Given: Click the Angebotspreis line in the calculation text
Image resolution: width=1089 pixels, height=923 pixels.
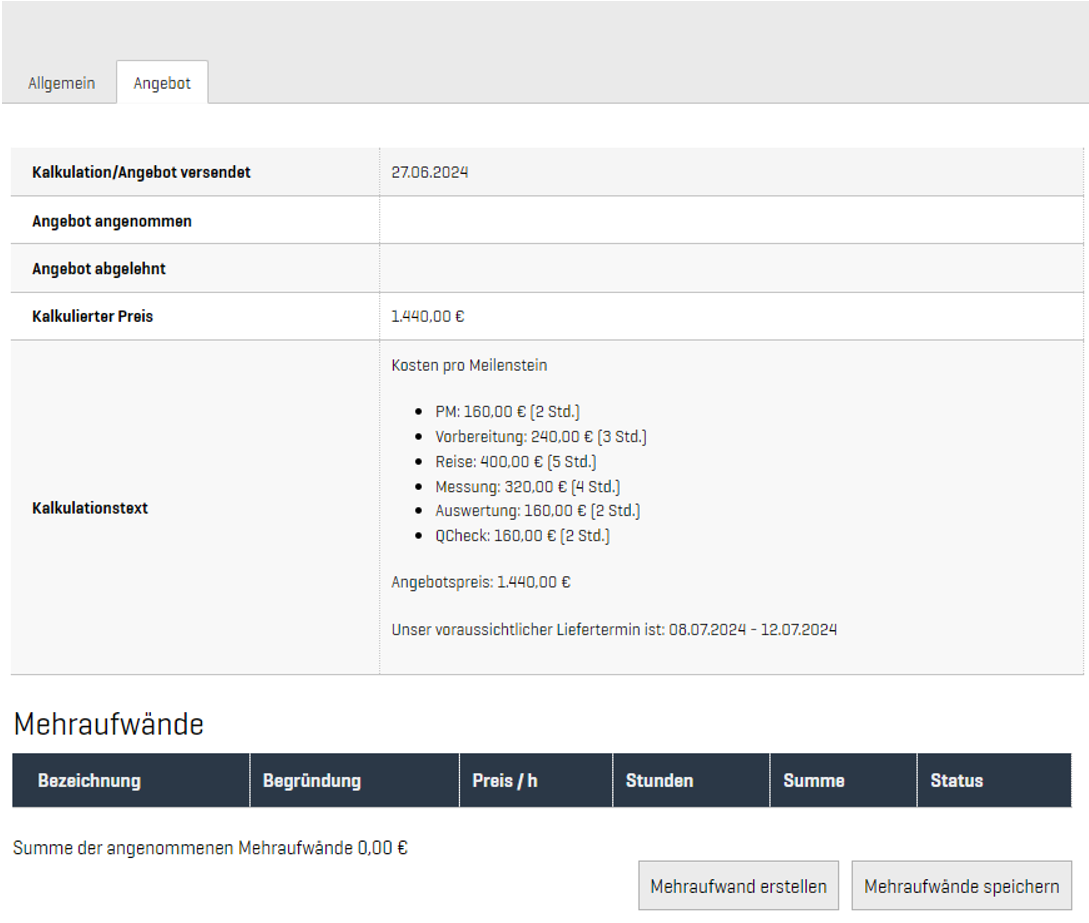Looking at the screenshot, I should click(x=481, y=582).
